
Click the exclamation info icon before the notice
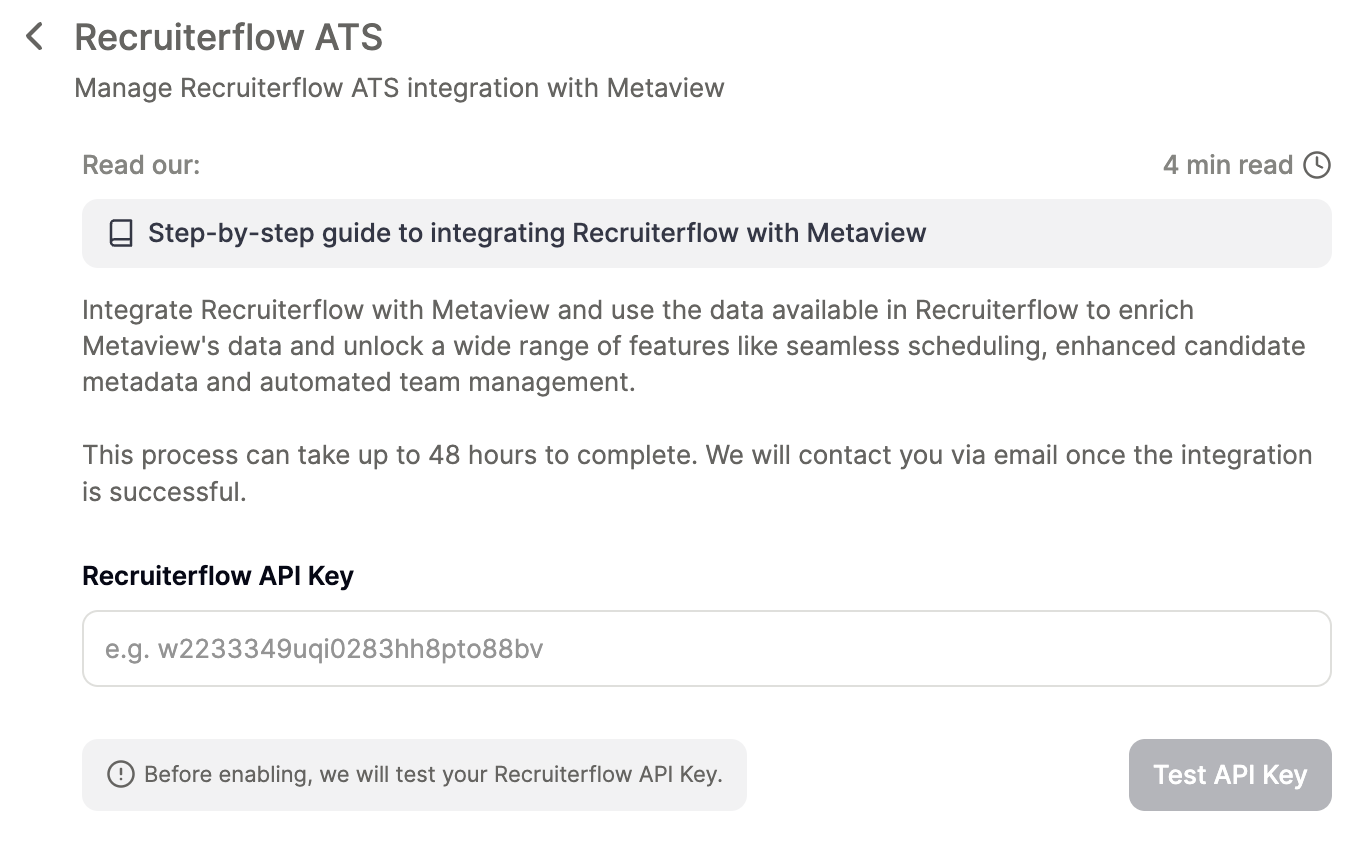click(120, 774)
